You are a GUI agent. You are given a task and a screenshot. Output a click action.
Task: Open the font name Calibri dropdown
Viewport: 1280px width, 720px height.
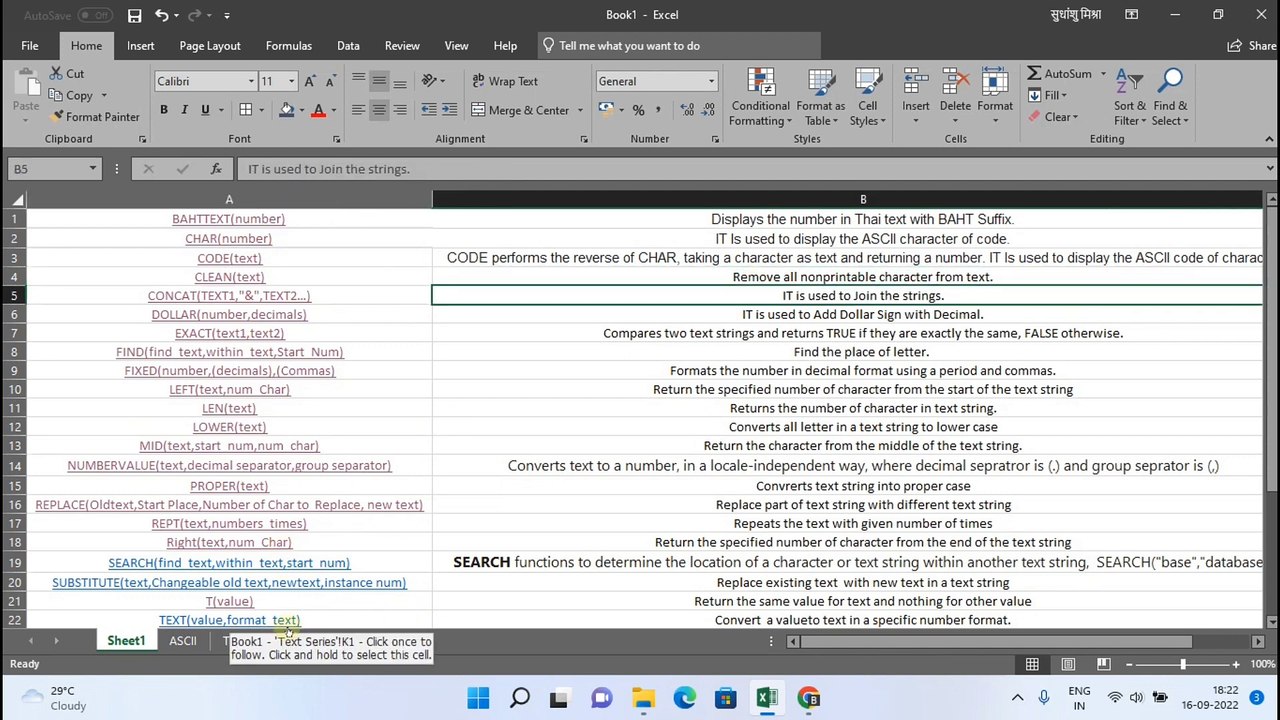click(251, 82)
